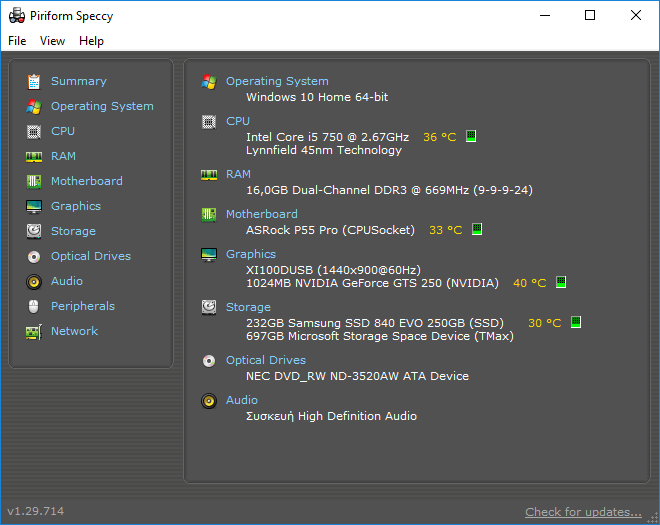Viewport: 660px width, 525px height.
Task: Click the Operating System heading link in summary
Action: click(x=277, y=81)
